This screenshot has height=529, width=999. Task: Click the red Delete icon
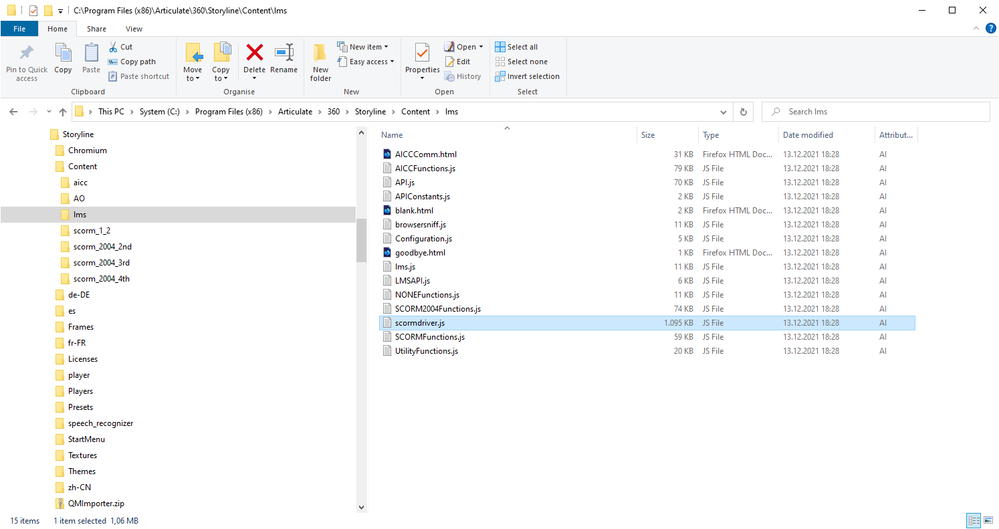point(255,54)
